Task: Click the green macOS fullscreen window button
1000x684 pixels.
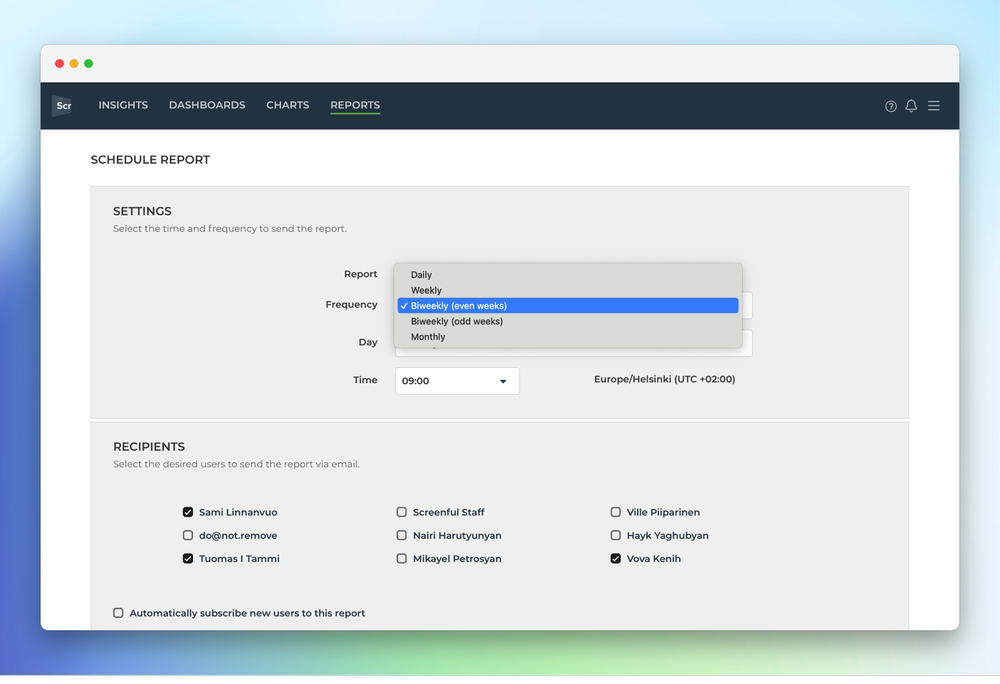Action: (x=89, y=63)
